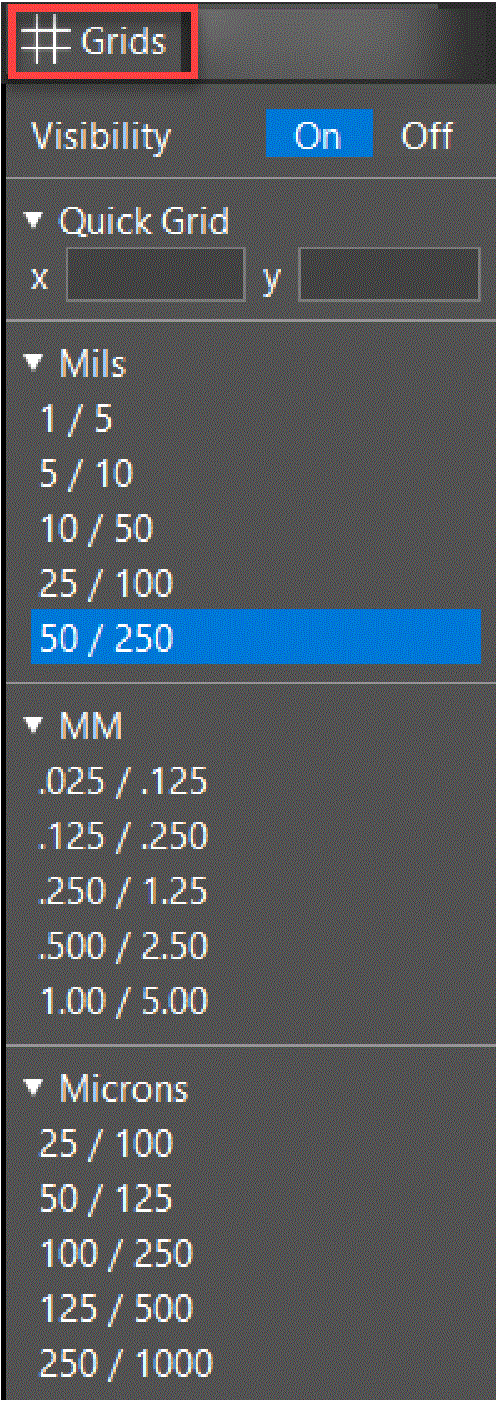Image resolution: width=497 pixels, height=1402 pixels.
Task: Collapse the Mils section
Action: [x=37, y=364]
